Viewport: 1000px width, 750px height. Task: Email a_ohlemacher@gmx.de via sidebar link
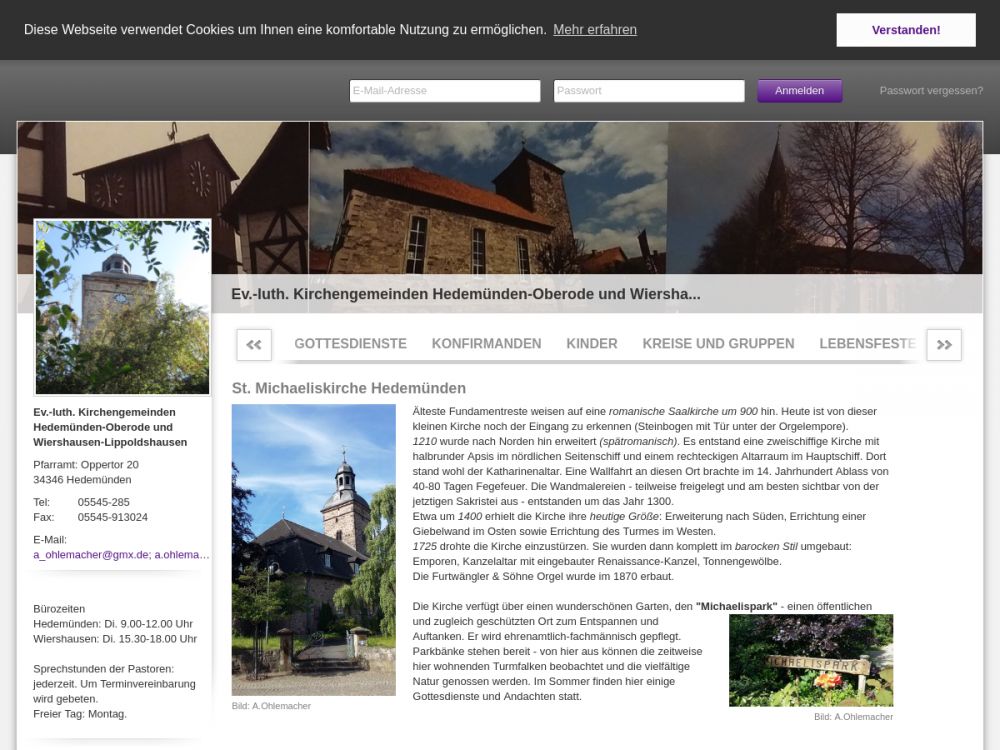click(x=91, y=555)
